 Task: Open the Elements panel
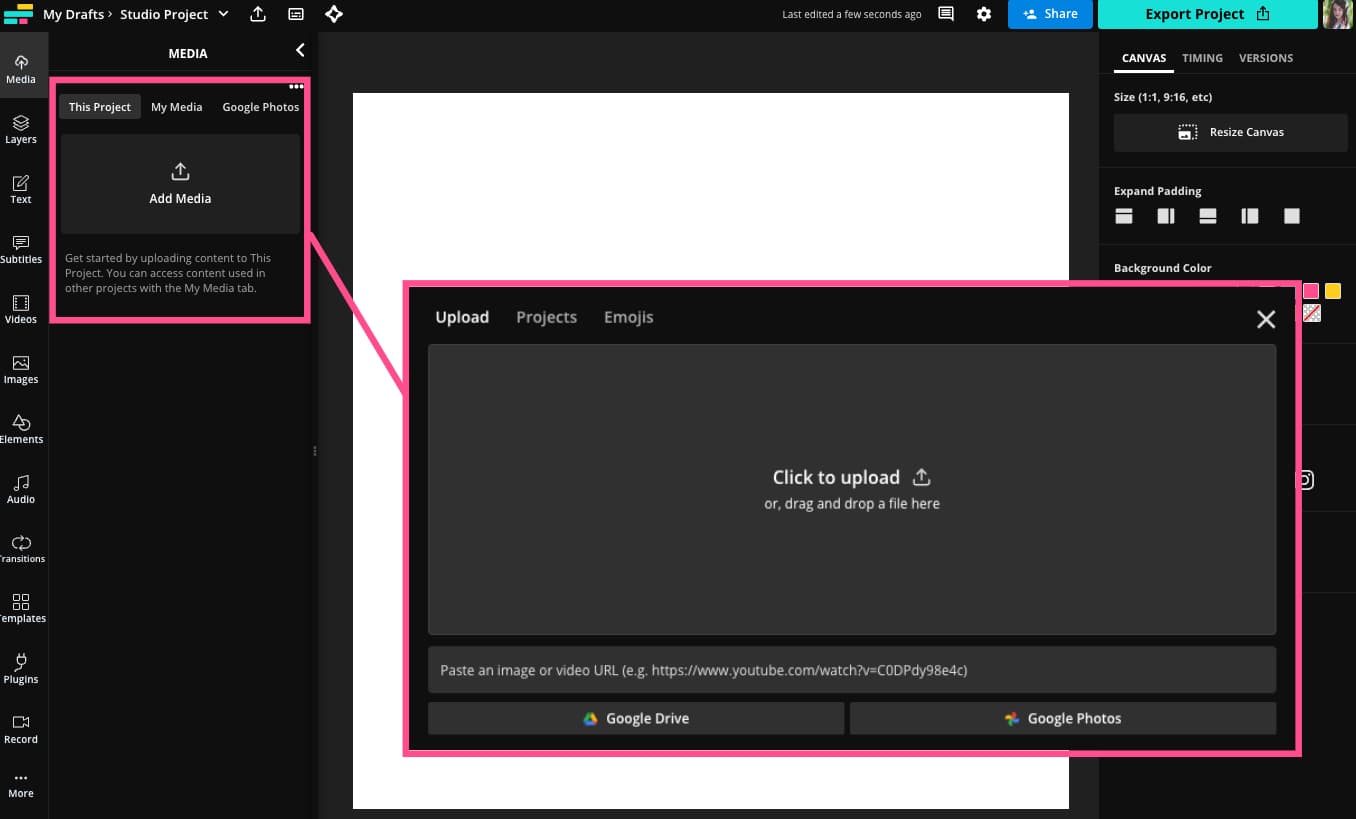[21, 429]
